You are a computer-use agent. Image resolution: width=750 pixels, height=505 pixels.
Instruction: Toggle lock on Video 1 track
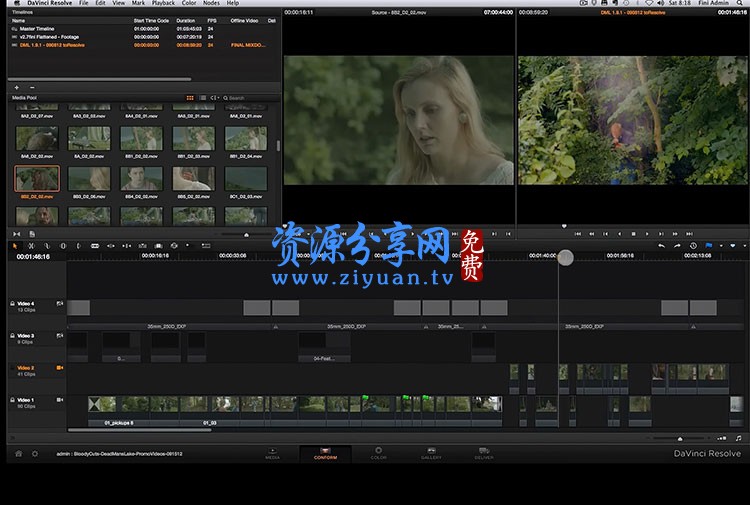(12, 399)
